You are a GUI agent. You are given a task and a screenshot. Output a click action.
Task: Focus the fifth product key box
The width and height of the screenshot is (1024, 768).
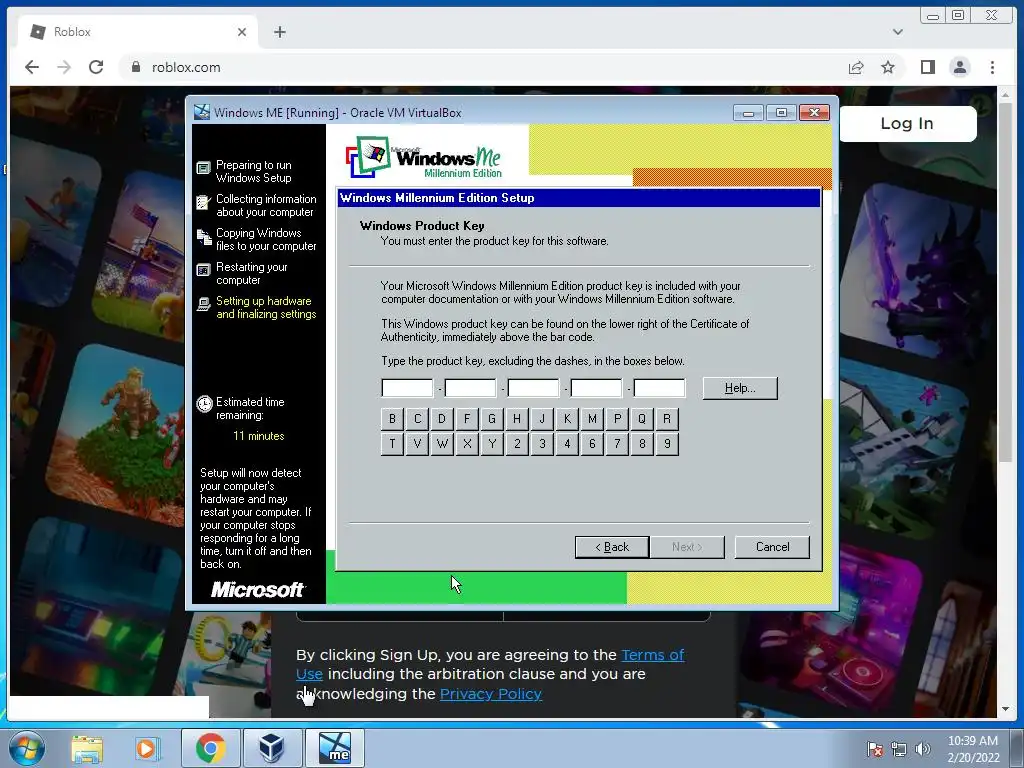660,388
